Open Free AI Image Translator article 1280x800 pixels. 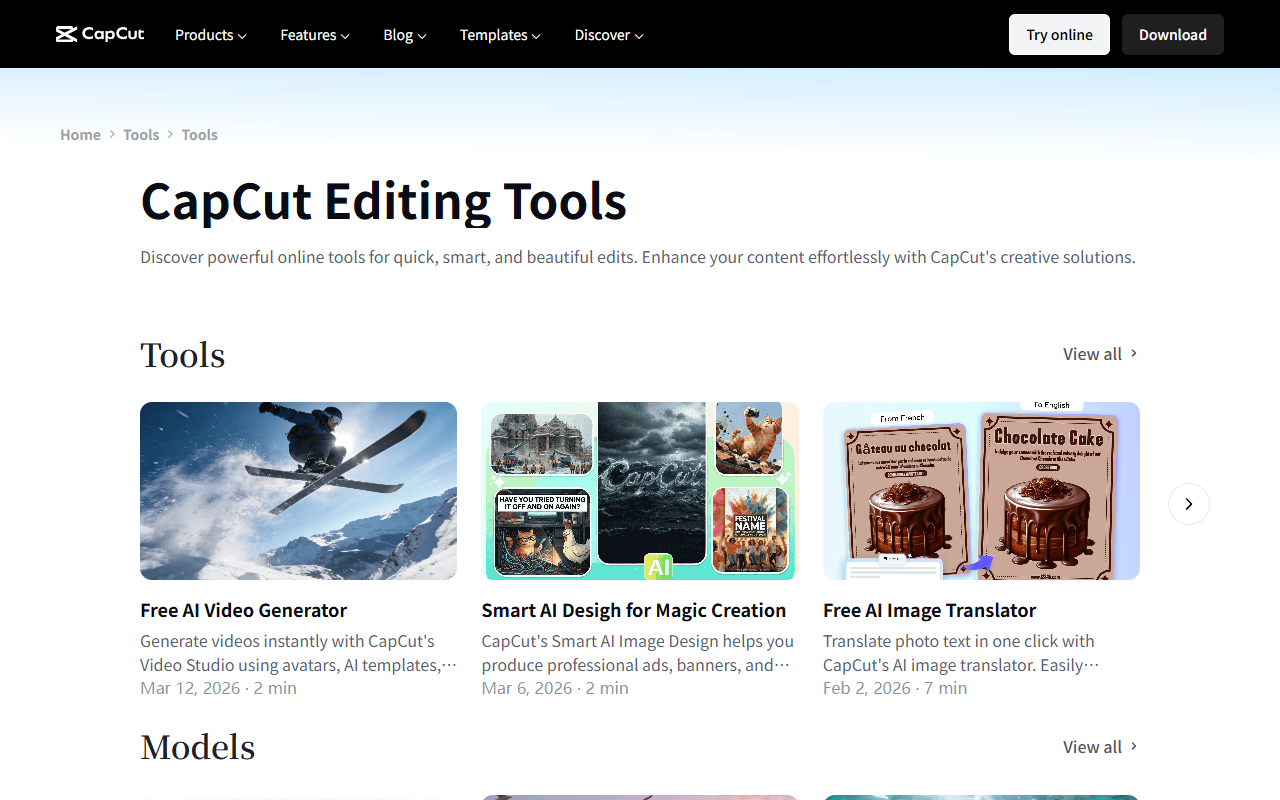[929, 610]
